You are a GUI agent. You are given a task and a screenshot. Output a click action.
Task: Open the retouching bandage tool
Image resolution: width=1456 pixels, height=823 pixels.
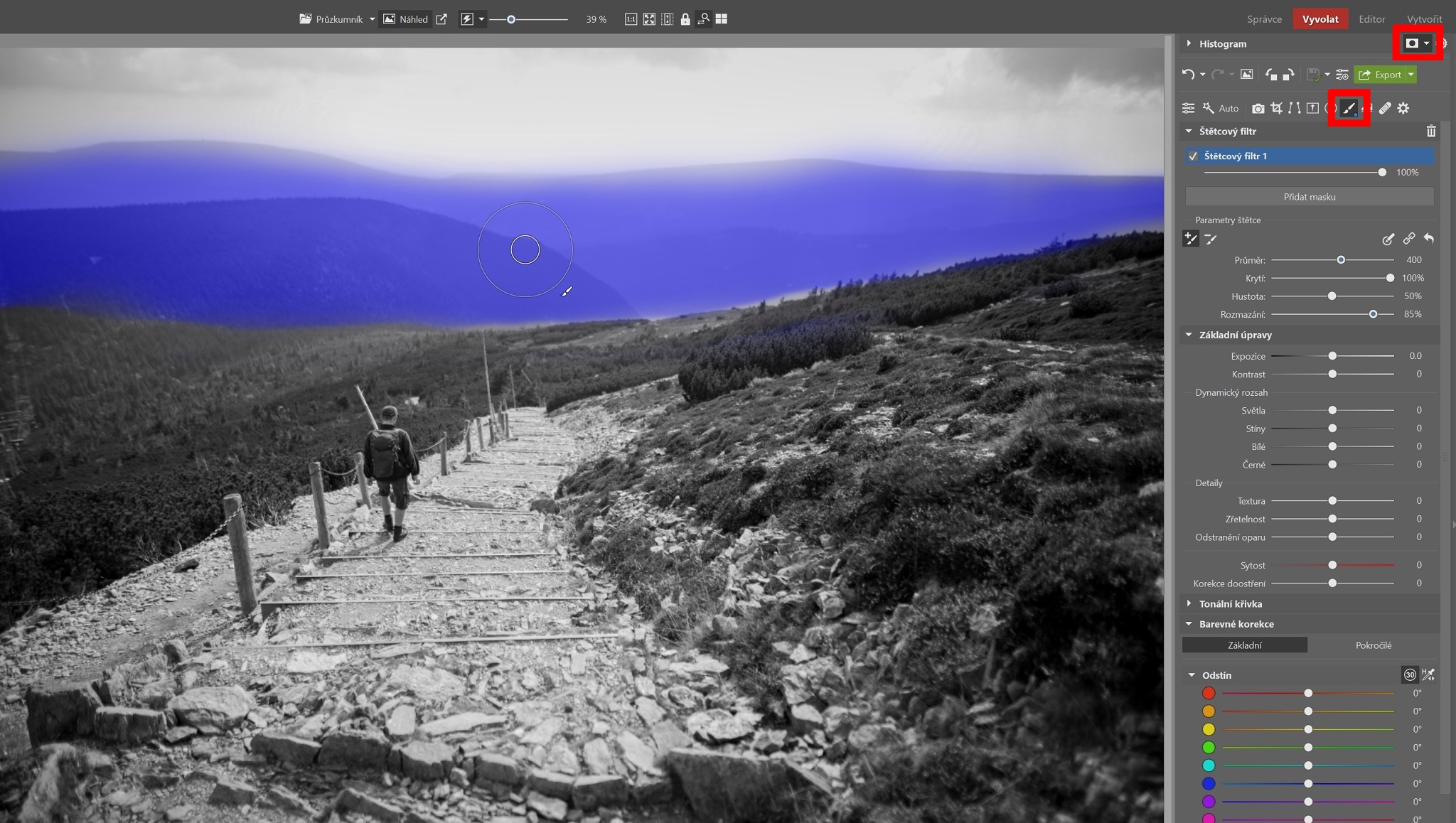[x=1385, y=108]
